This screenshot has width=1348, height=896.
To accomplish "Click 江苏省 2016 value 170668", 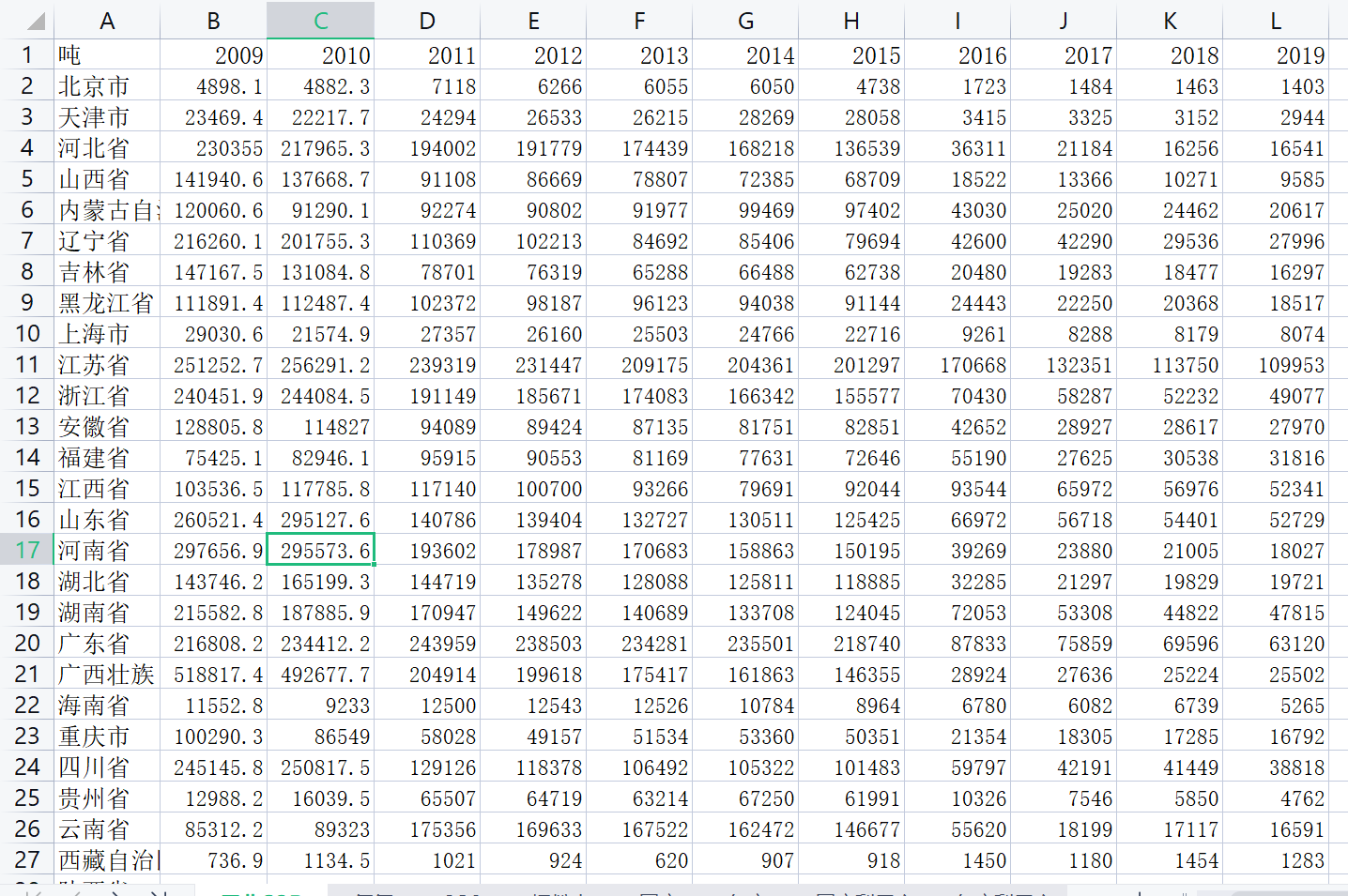I will (957, 365).
